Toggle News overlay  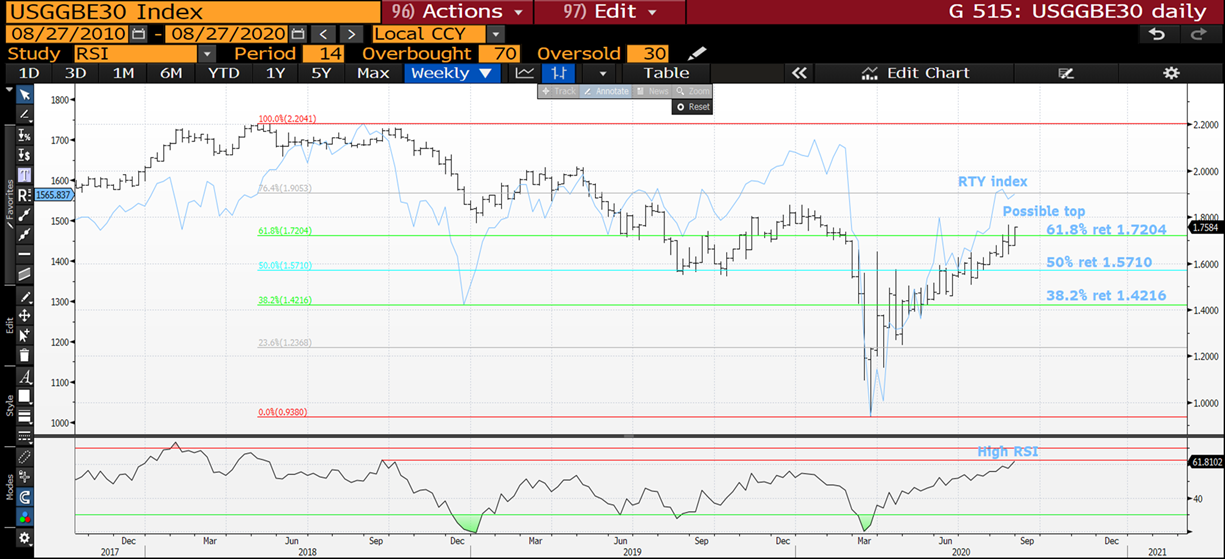coord(652,91)
